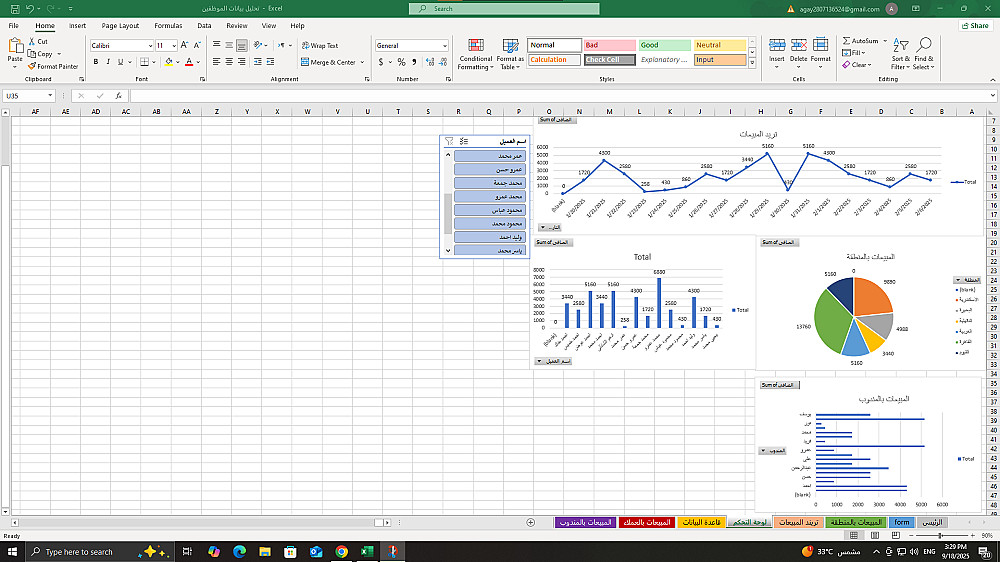Viewport: 1000px width, 562px height.
Task: Toggle slicer multi-select icon
Action: point(464,142)
